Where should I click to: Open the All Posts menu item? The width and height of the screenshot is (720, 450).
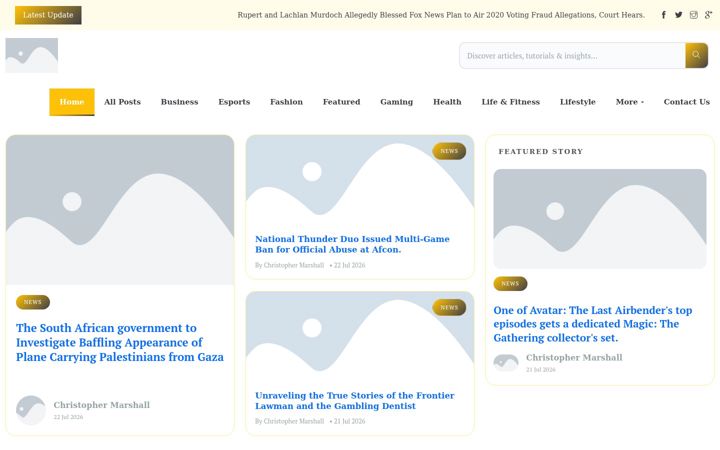[122, 102]
